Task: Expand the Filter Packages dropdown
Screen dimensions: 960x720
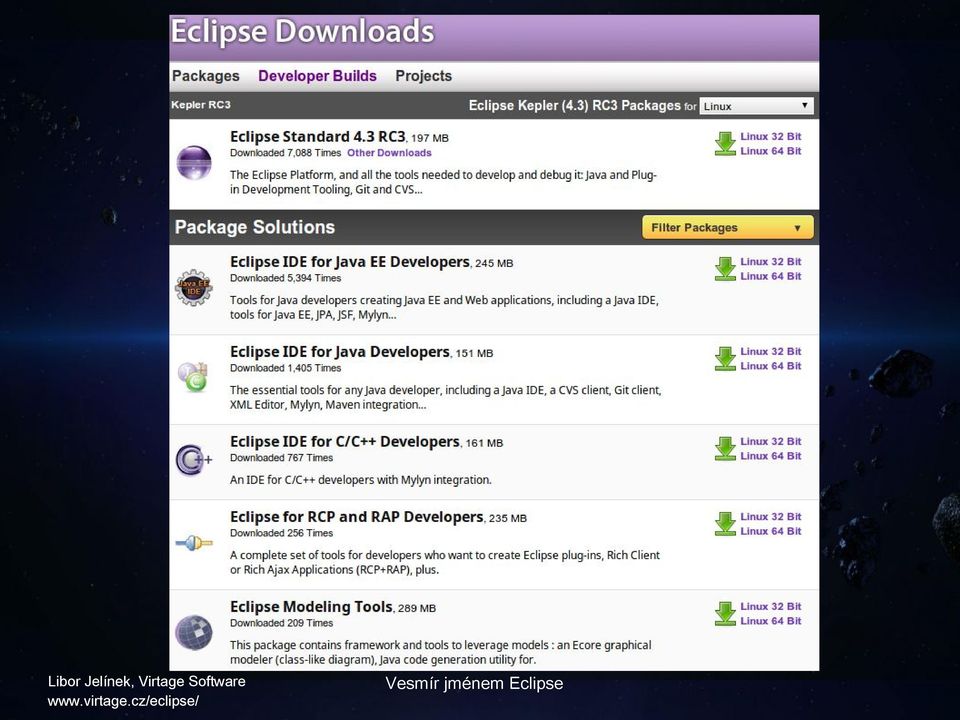Action: pos(728,228)
